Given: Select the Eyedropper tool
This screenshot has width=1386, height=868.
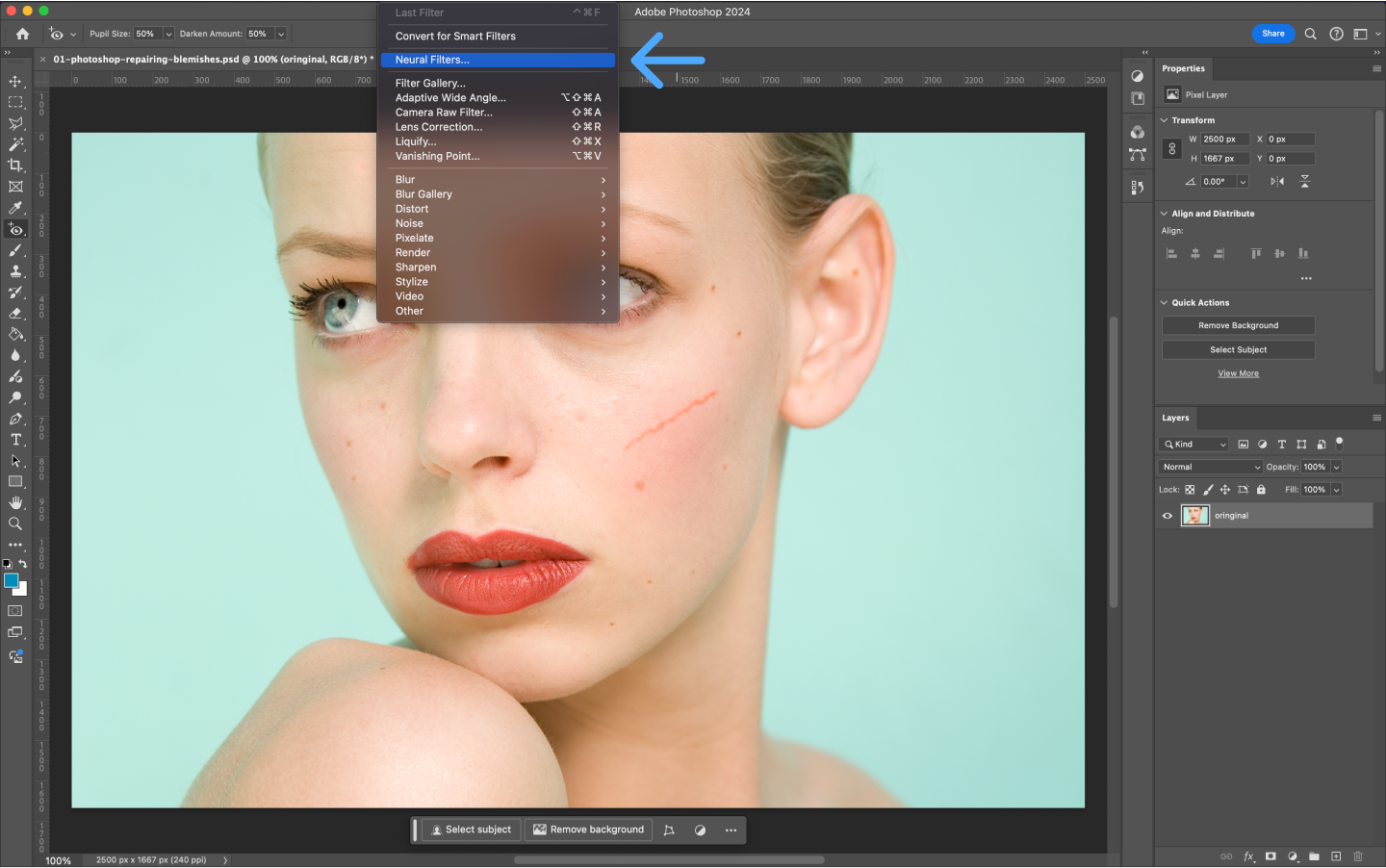Looking at the screenshot, I should [x=15, y=208].
